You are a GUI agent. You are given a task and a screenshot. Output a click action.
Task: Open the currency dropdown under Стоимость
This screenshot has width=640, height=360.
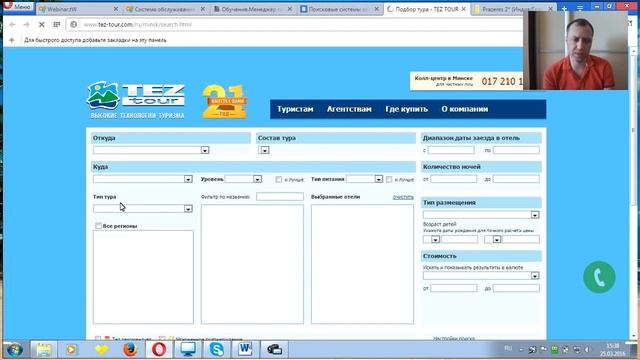[x=481, y=276]
